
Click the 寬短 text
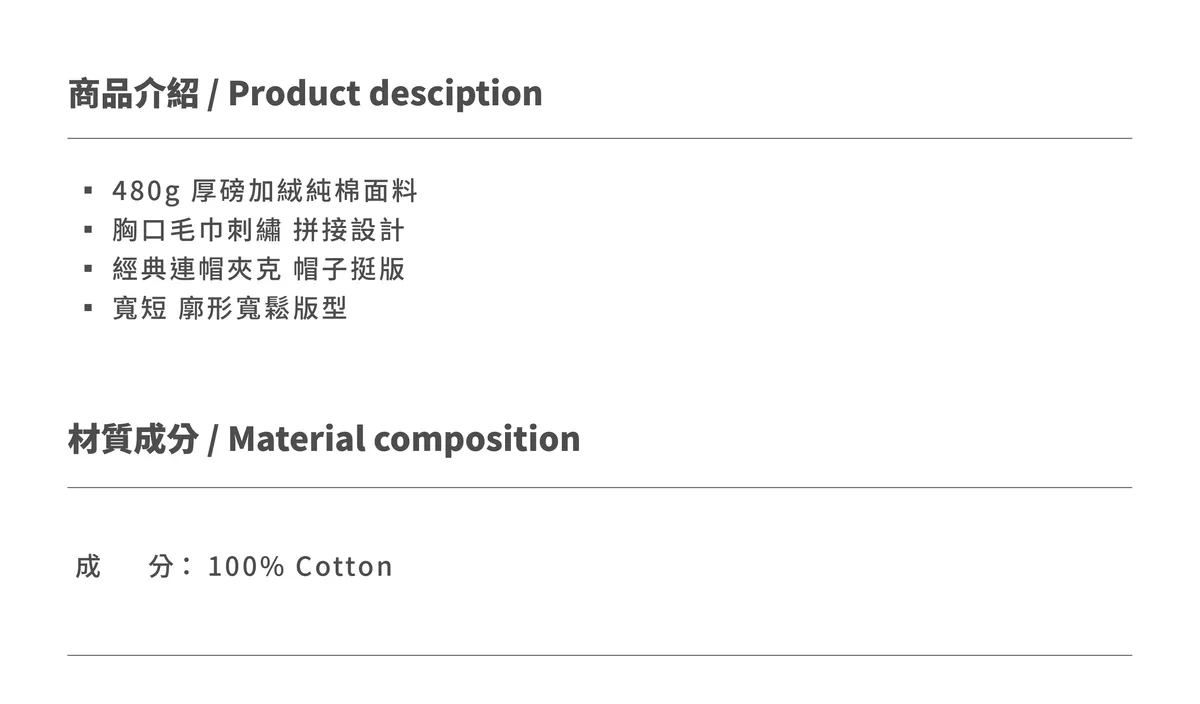[x=139, y=308]
